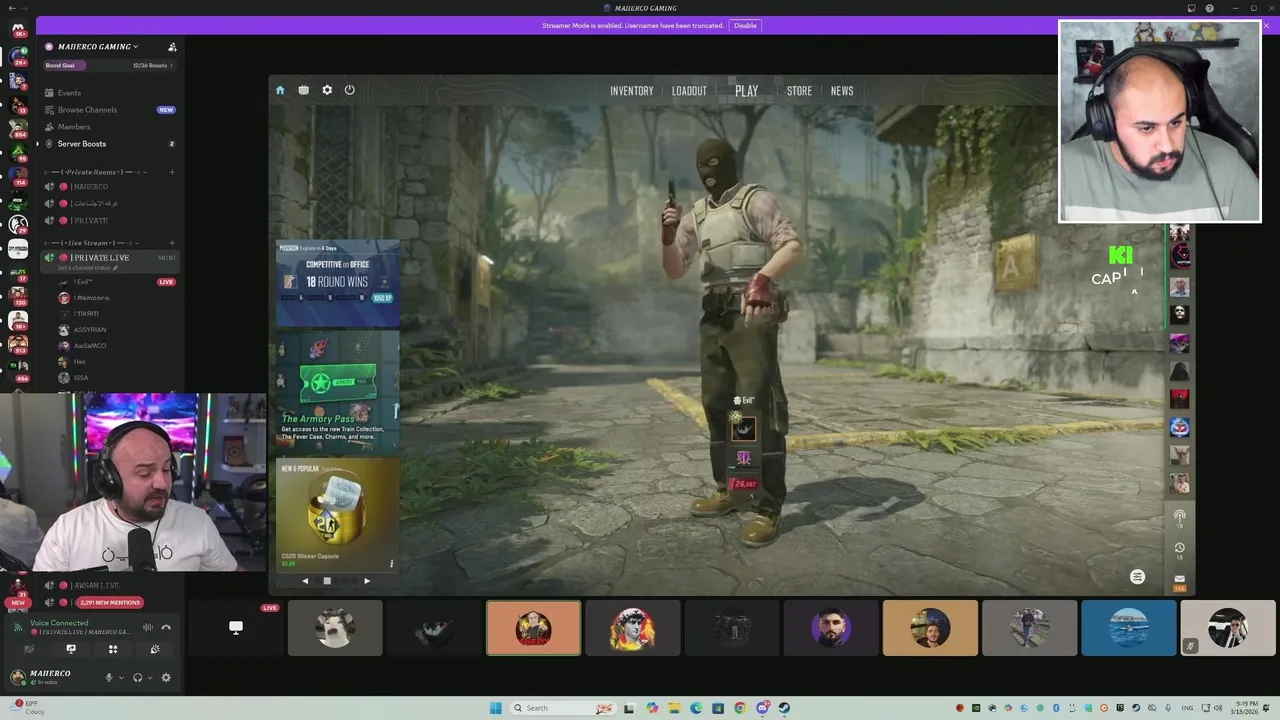Open headphone output options arrow

click(x=150, y=678)
